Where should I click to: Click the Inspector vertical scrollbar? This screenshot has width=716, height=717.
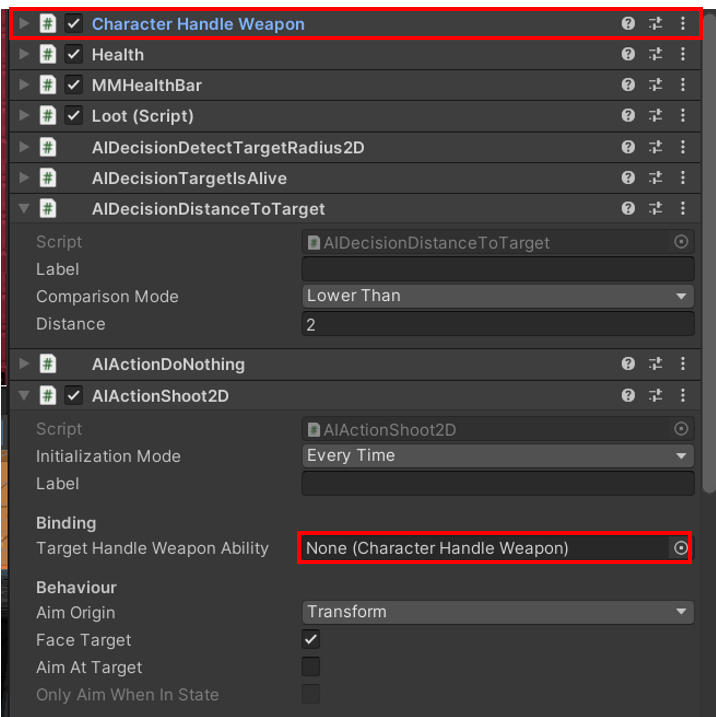pos(710,253)
